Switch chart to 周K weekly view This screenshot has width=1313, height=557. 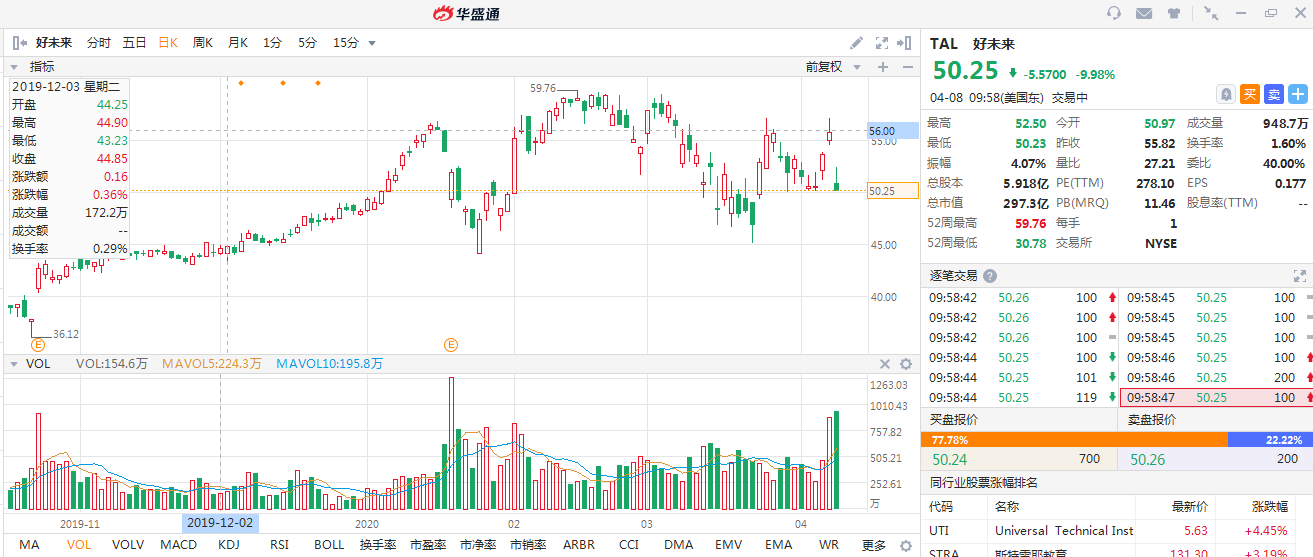[202, 43]
